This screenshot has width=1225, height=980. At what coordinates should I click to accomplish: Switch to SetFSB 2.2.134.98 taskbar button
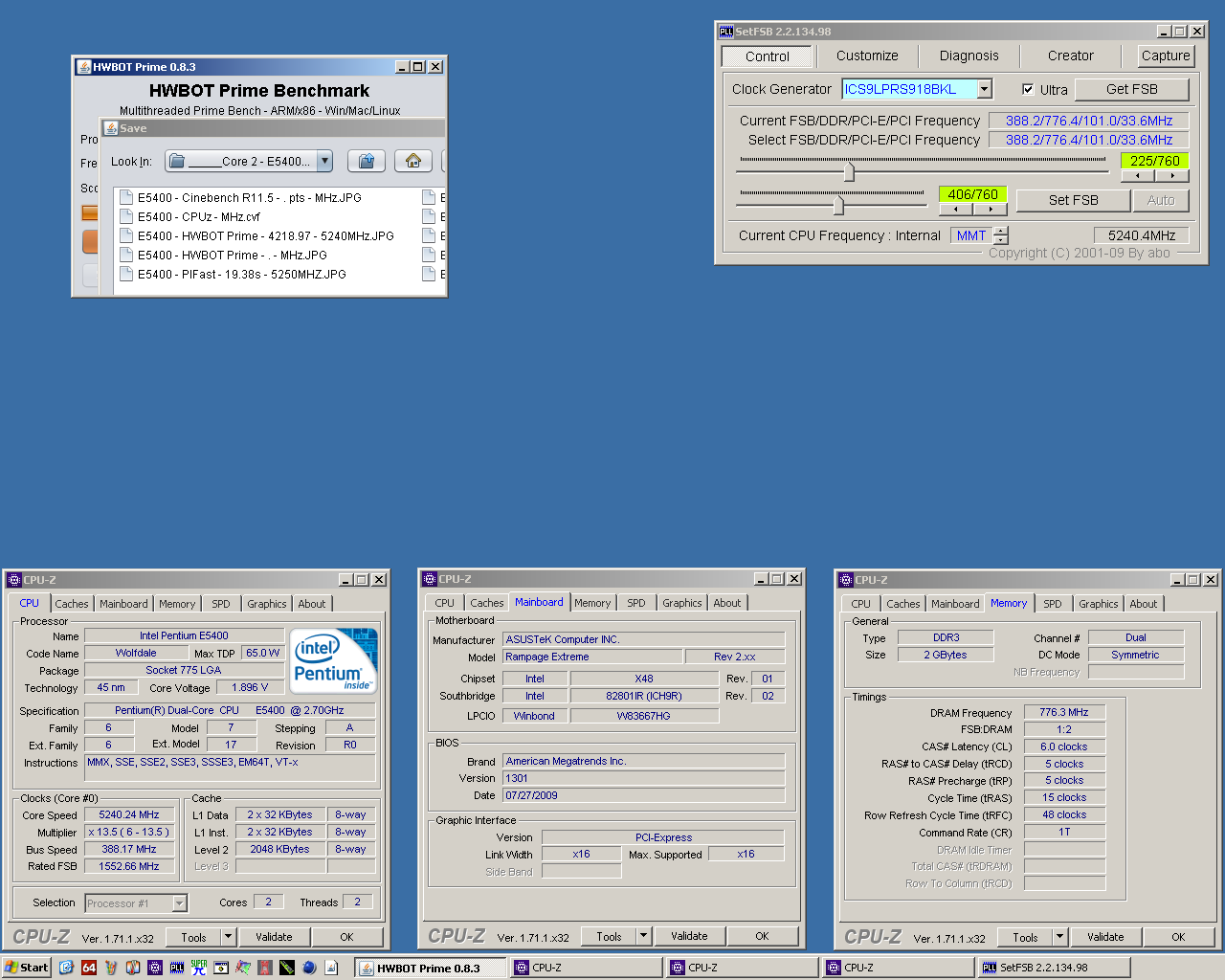tap(1055, 968)
